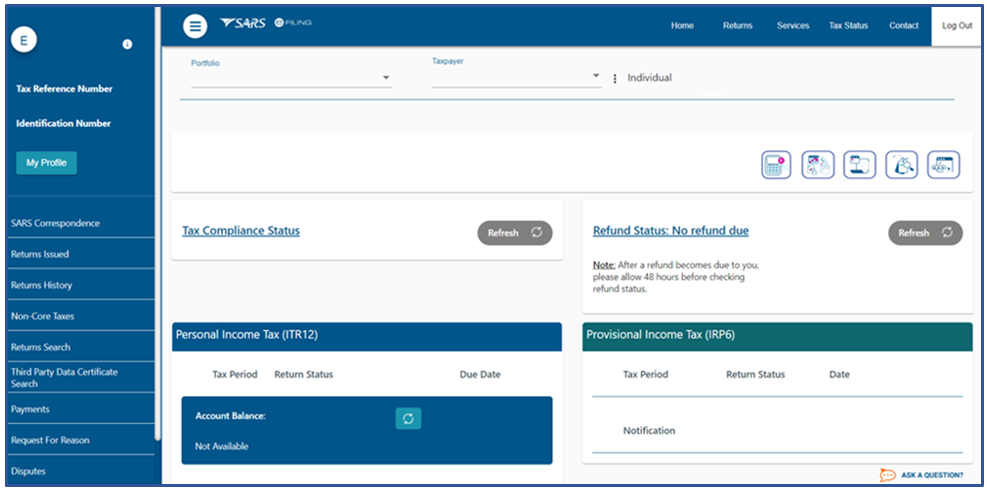Image resolution: width=987 pixels, height=490 pixels.
Task: Open the Returns menu in top navigation
Action: (x=737, y=26)
